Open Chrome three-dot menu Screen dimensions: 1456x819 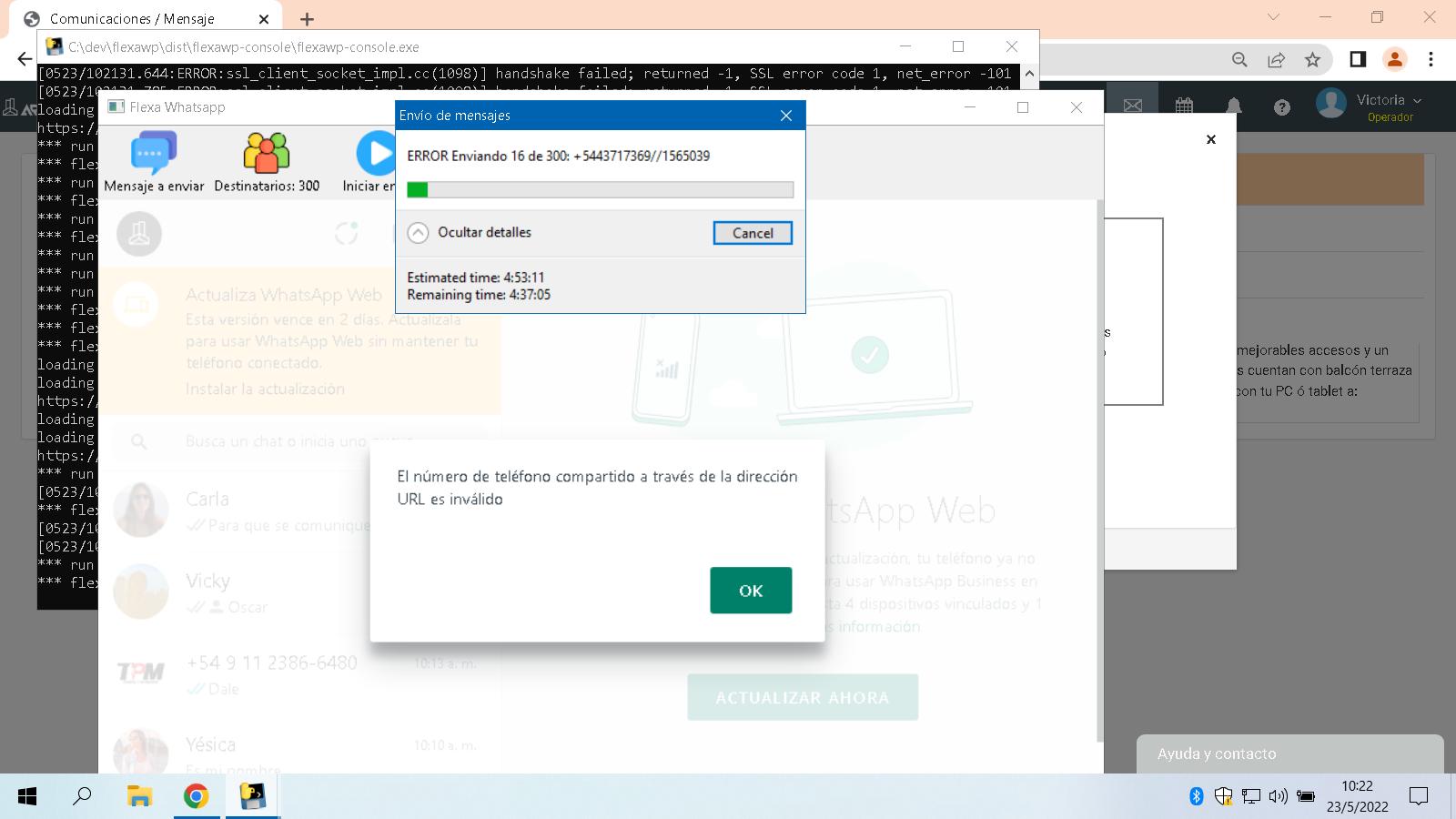point(1431,59)
